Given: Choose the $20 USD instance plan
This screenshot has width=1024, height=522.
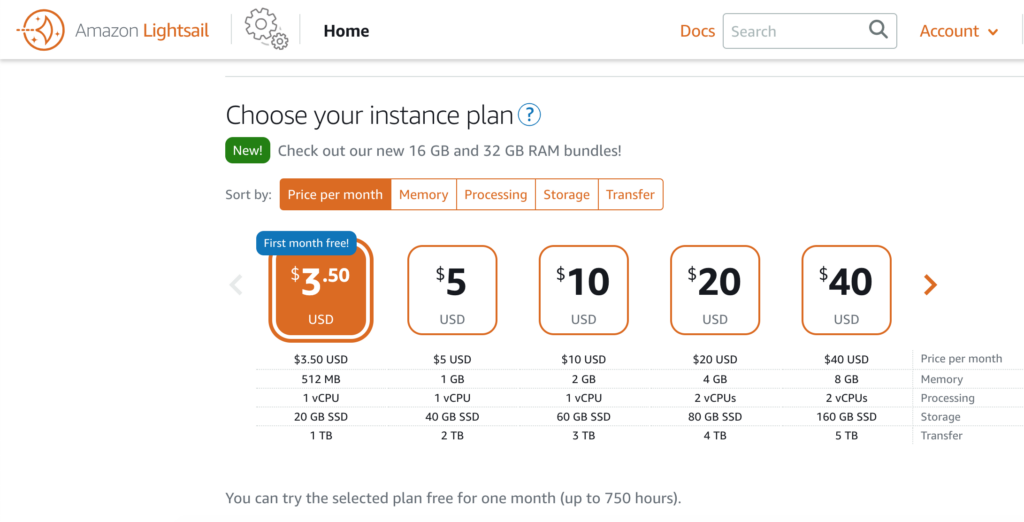Looking at the screenshot, I should tap(715, 290).
